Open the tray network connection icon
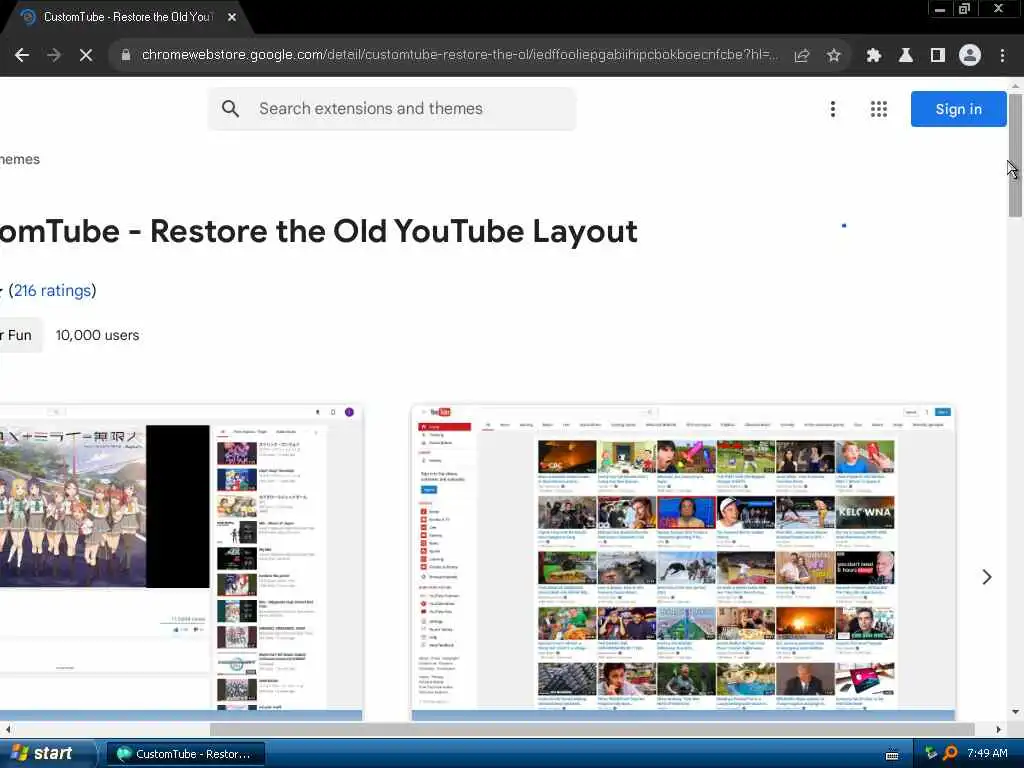 pyautogui.click(x=931, y=754)
